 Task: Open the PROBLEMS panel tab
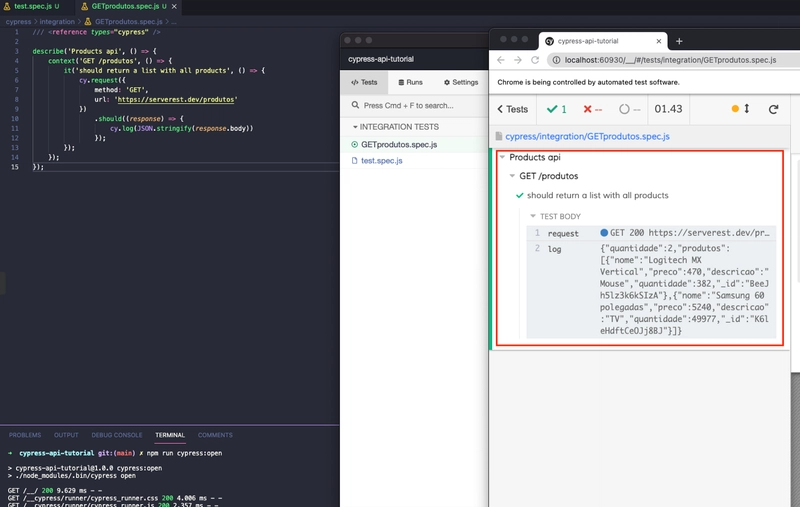[x=25, y=435]
